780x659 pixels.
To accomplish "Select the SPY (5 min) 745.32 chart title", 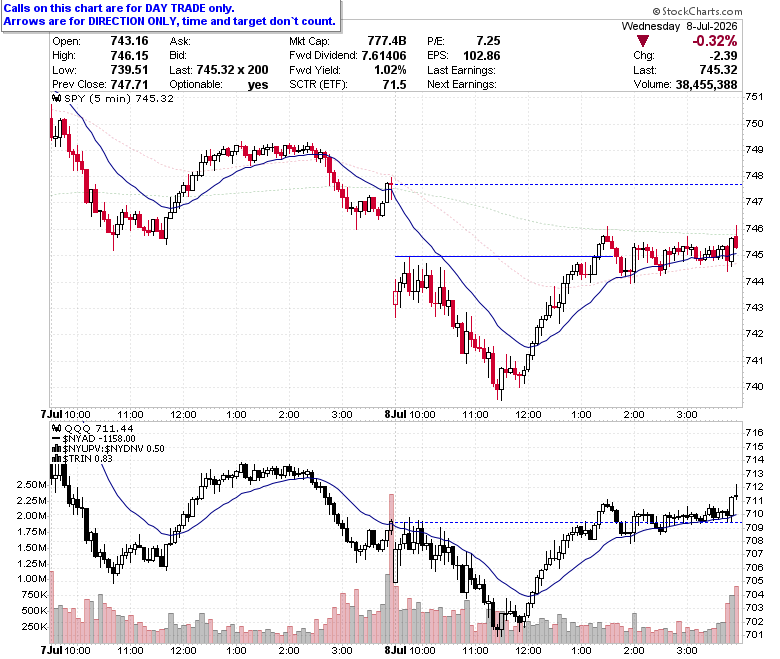I will point(119,98).
